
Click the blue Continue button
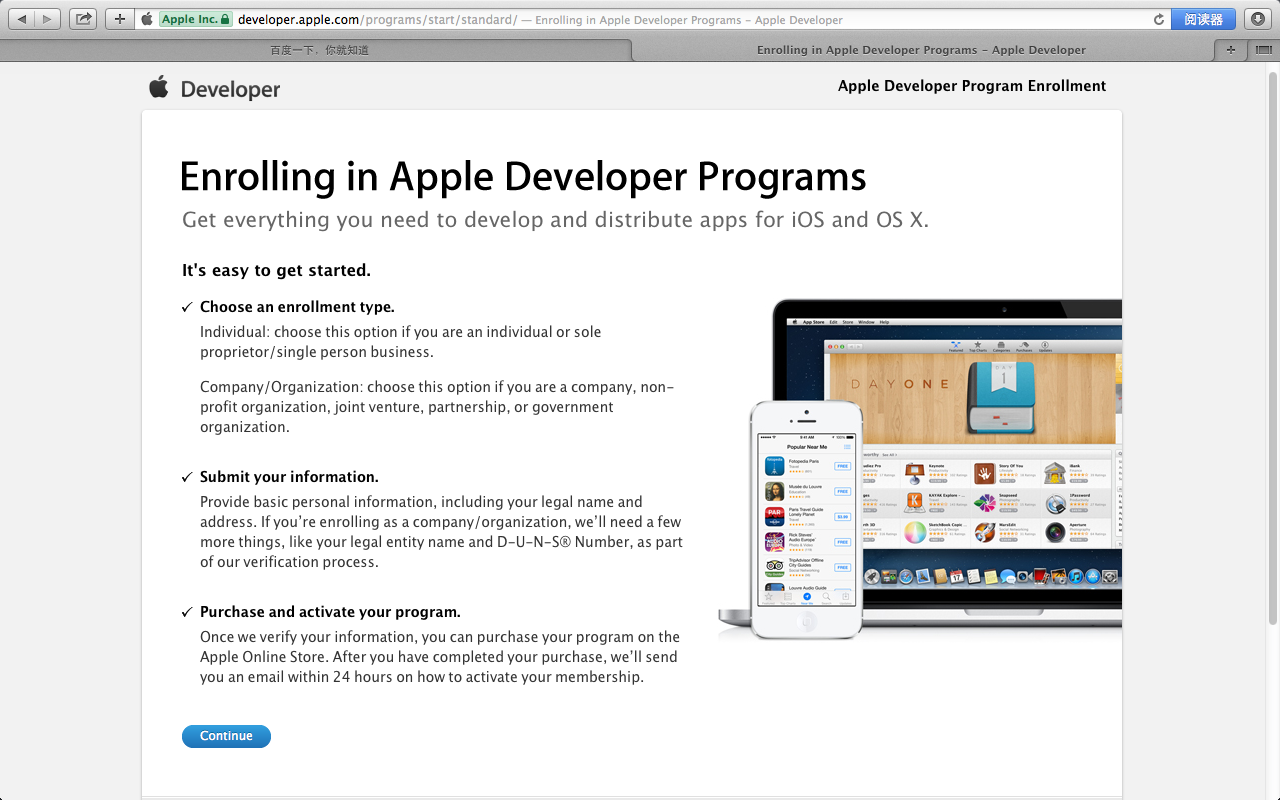(226, 736)
